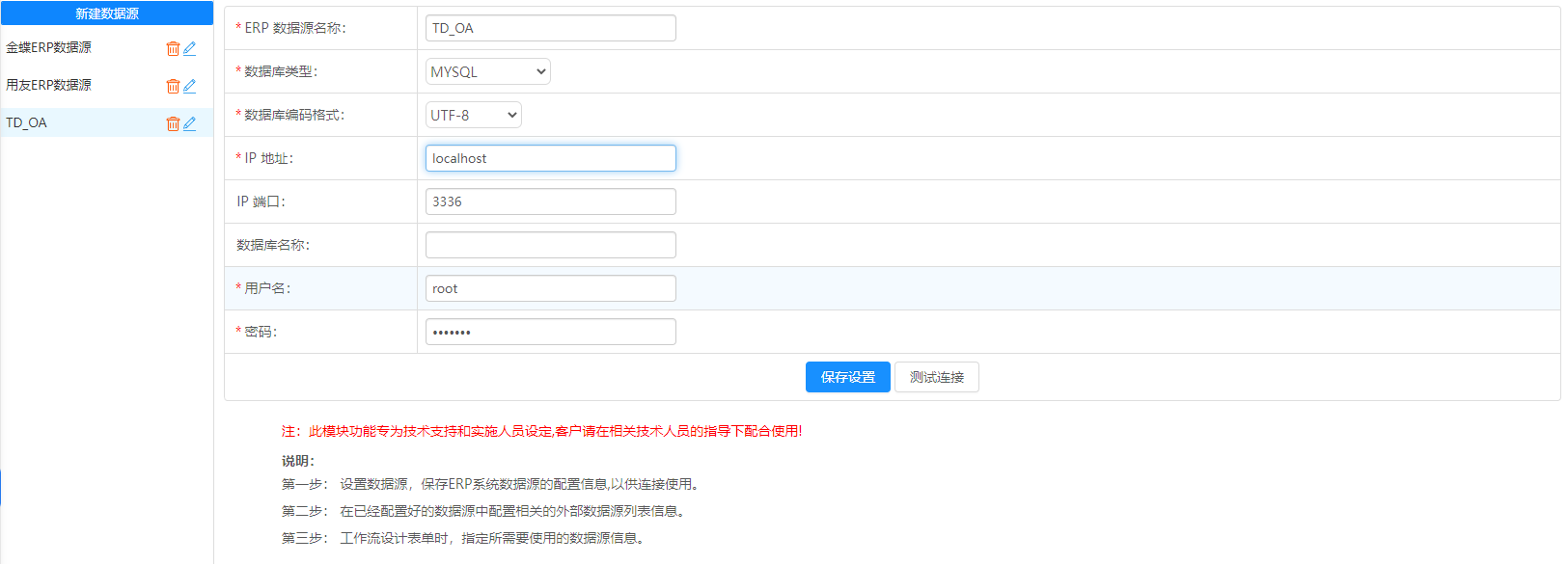Click the IP 地址 localhost field
1568x564 pixels.
pyautogui.click(x=550, y=158)
